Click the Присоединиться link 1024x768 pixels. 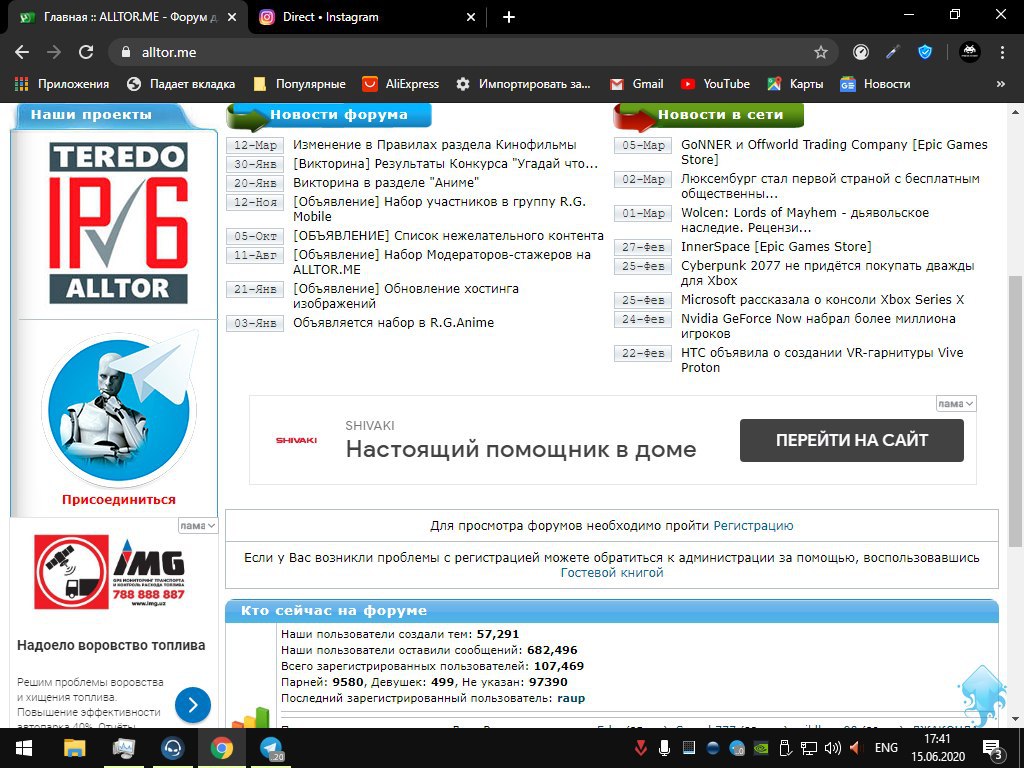click(x=119, y=500)
